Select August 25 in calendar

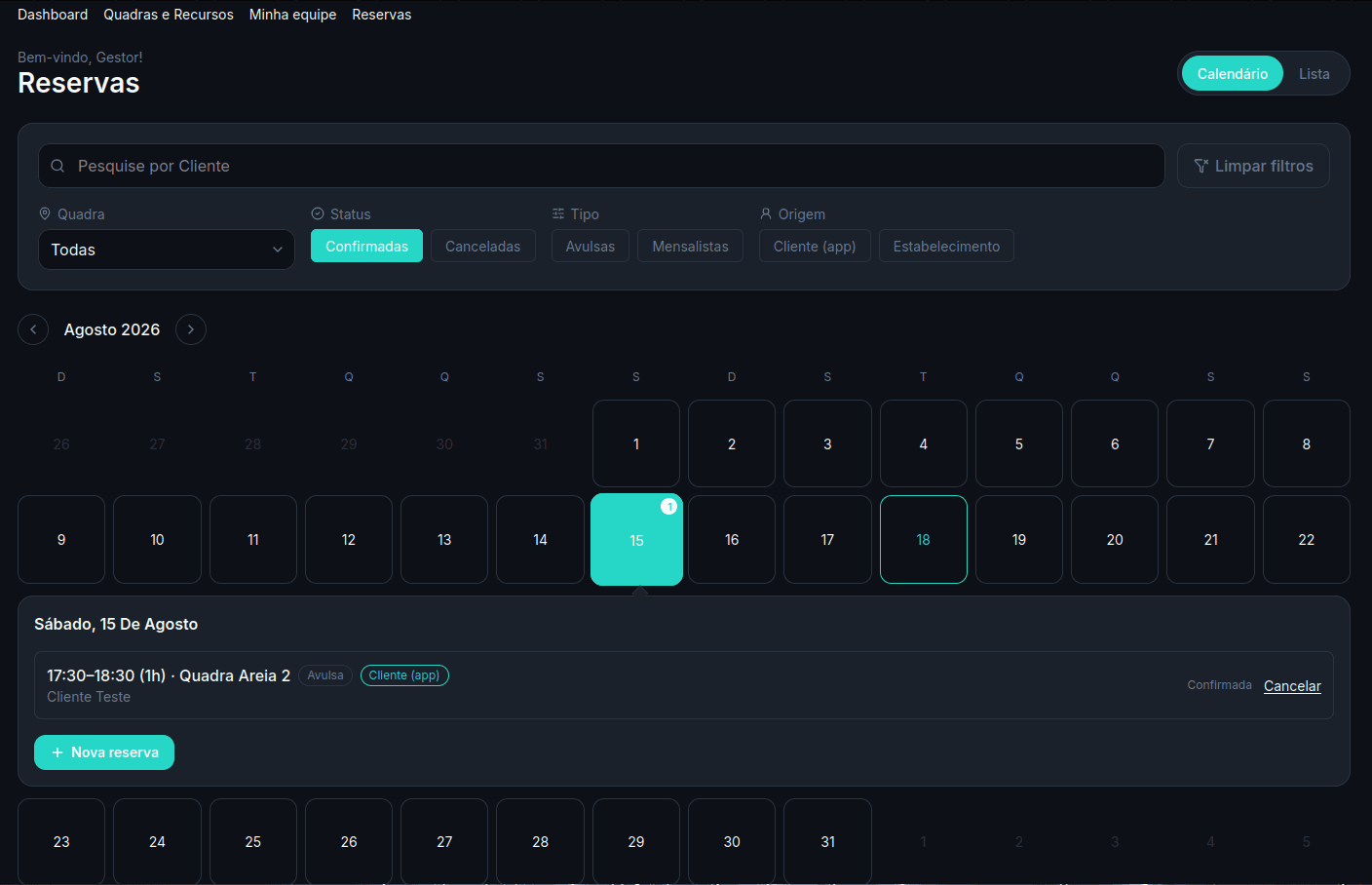pos(253,841)
